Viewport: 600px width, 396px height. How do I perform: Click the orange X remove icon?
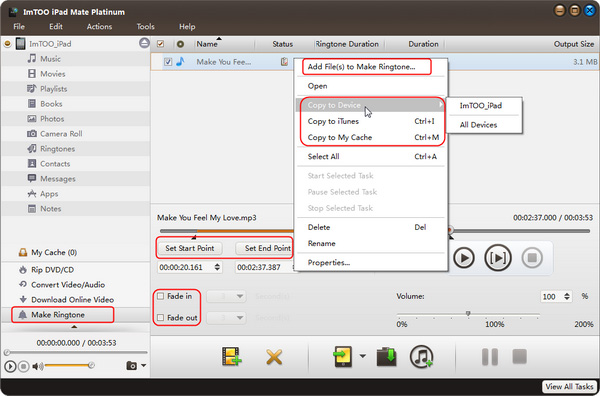coord(274,357)
